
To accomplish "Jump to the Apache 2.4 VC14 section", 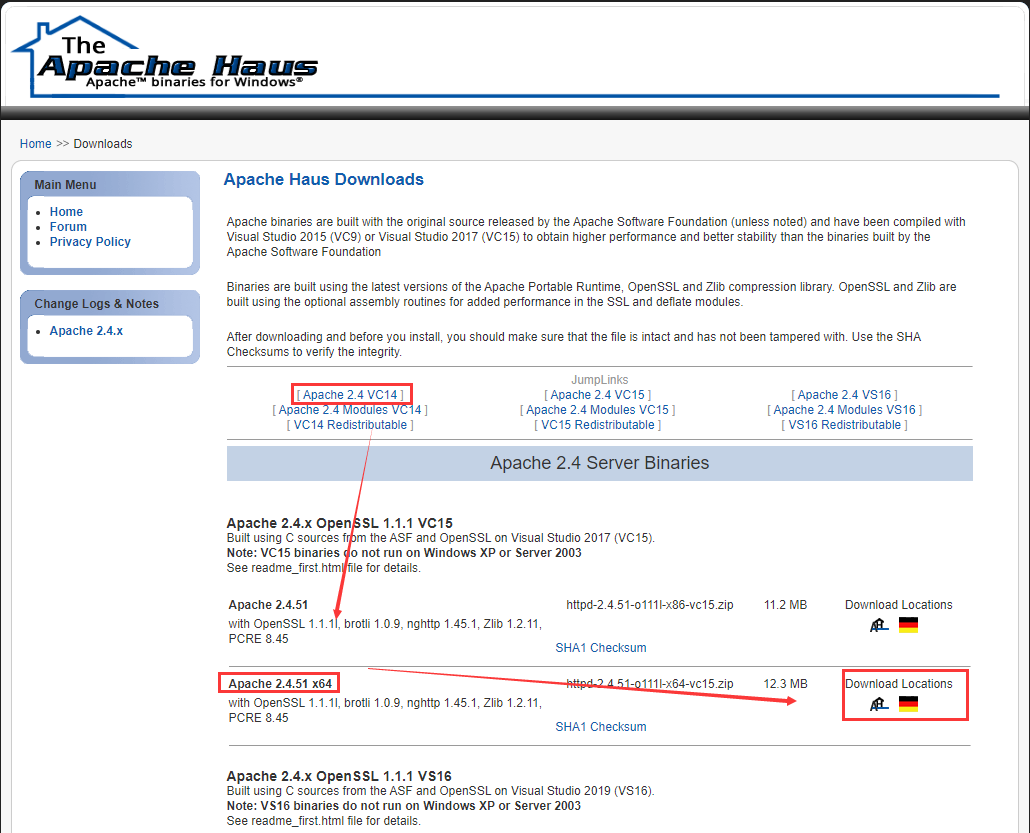I will tap(350, 395).
